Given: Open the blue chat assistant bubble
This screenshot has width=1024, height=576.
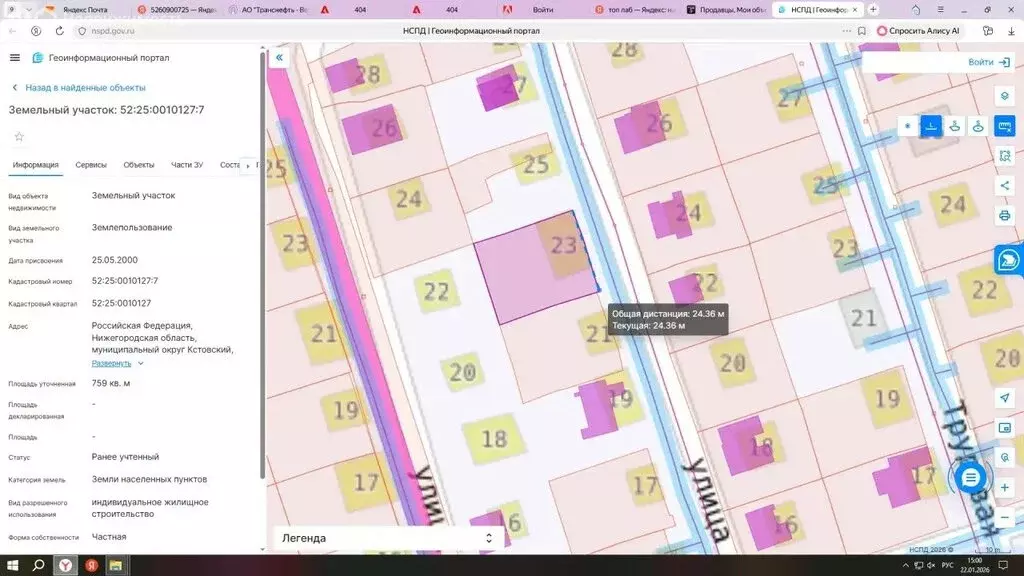Looking at the screenshot, I should [x=969, y=478].
